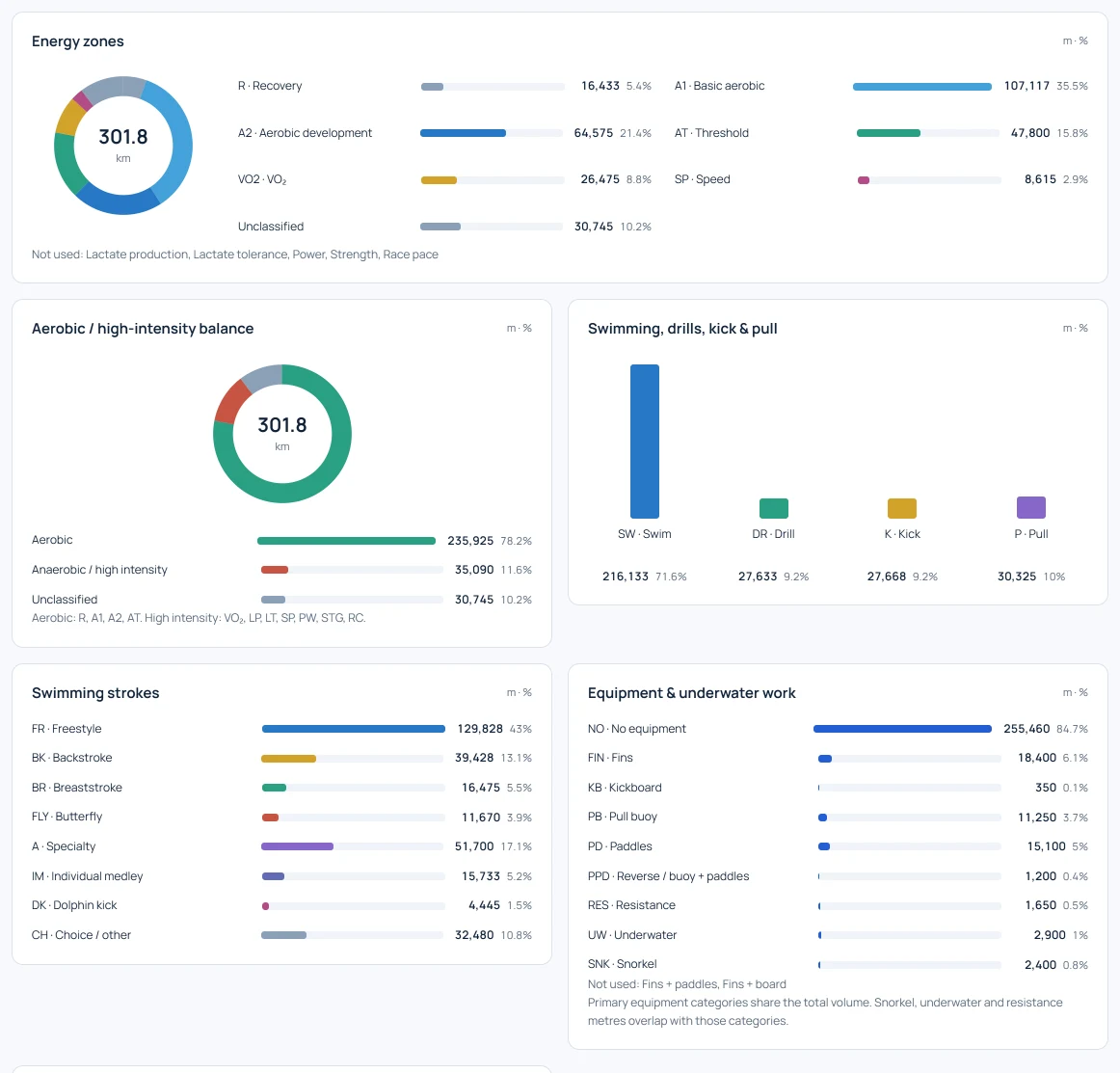Click the "AT · Threshold" label

(711, 133)
